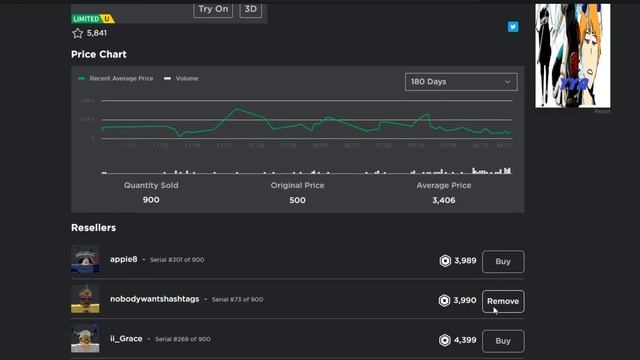Click the Original Price value 500
The height and width of the screenshot is (360, 640).
[297, 200]
